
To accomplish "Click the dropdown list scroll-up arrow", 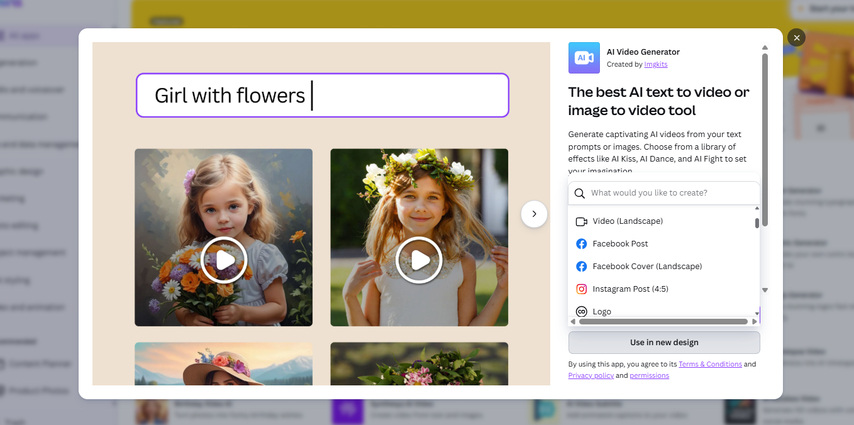I will [757, 208].
